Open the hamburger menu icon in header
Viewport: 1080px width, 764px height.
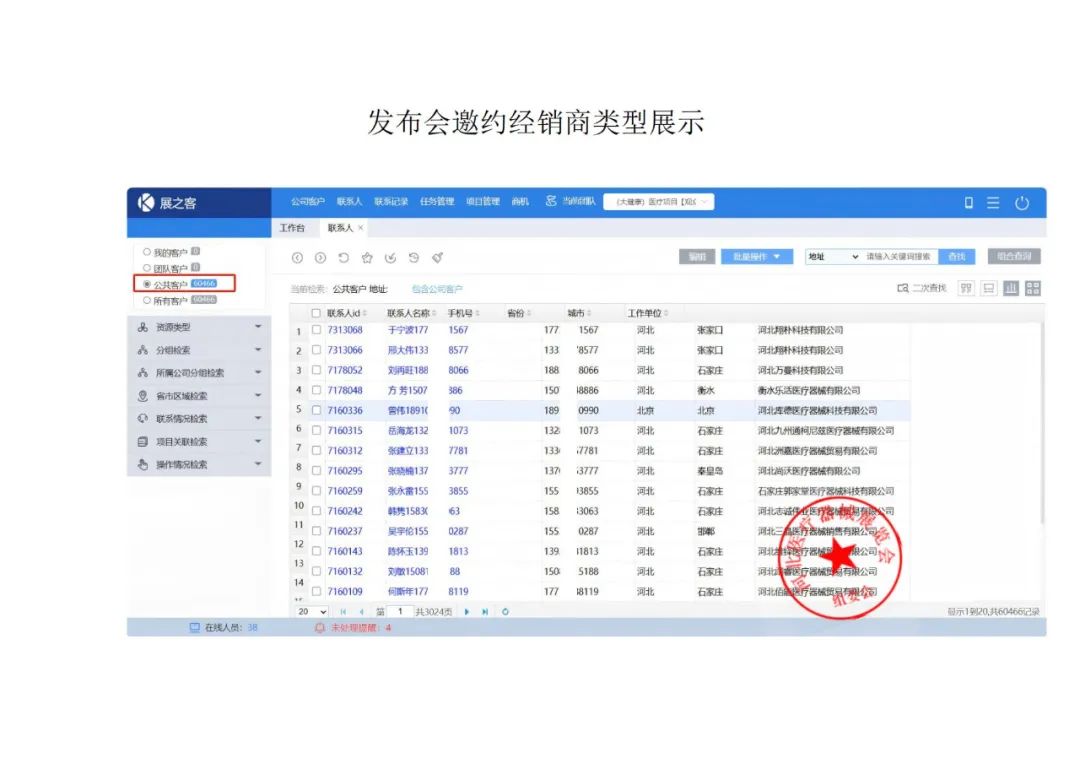point(993,203)
